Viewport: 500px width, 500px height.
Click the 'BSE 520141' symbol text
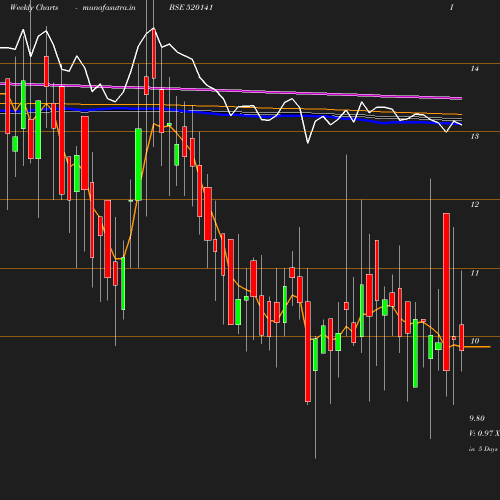[x=191, y=7]
